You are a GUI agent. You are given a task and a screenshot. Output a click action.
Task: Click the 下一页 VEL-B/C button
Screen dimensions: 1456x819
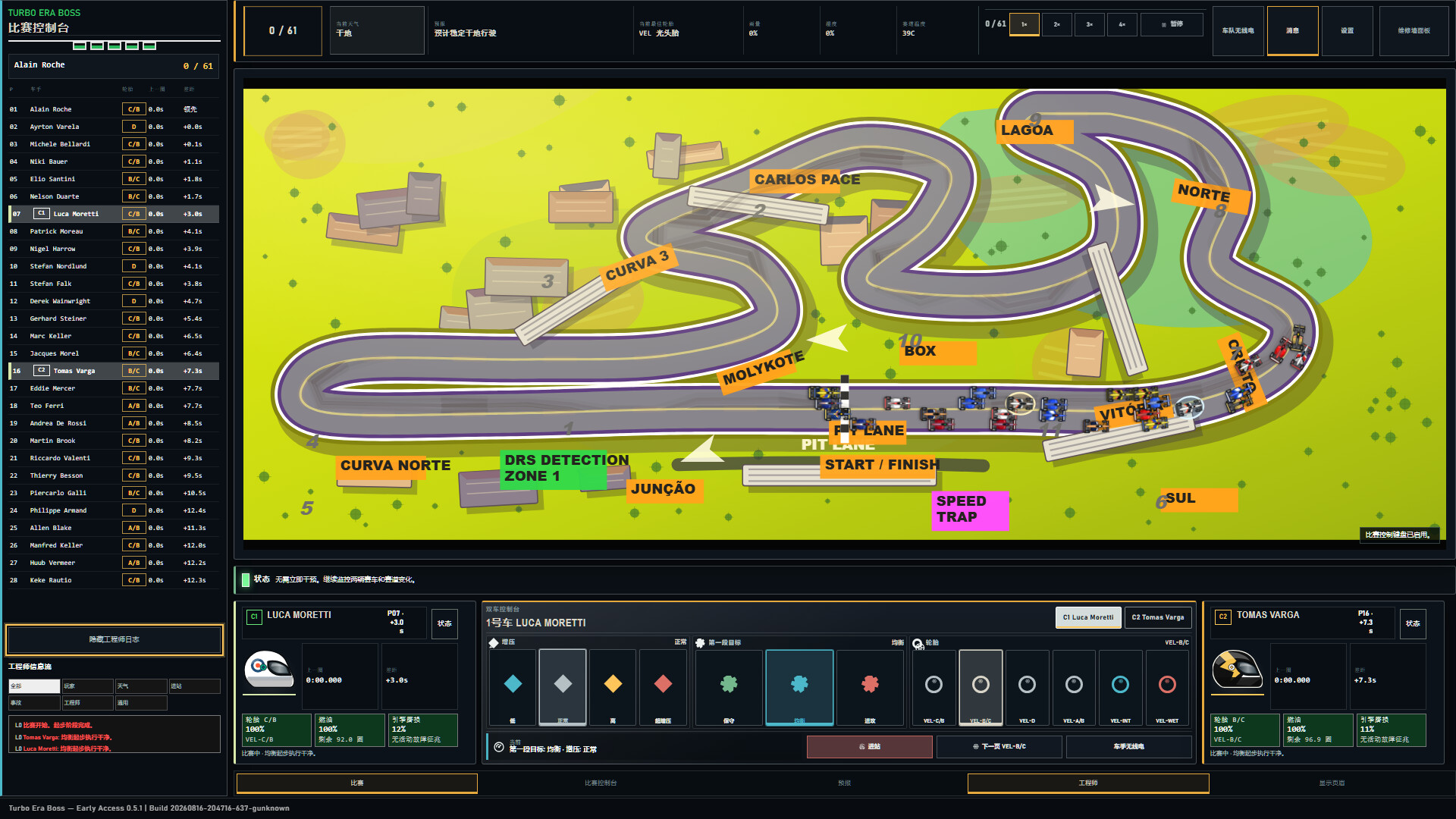(x=999, y=747)
